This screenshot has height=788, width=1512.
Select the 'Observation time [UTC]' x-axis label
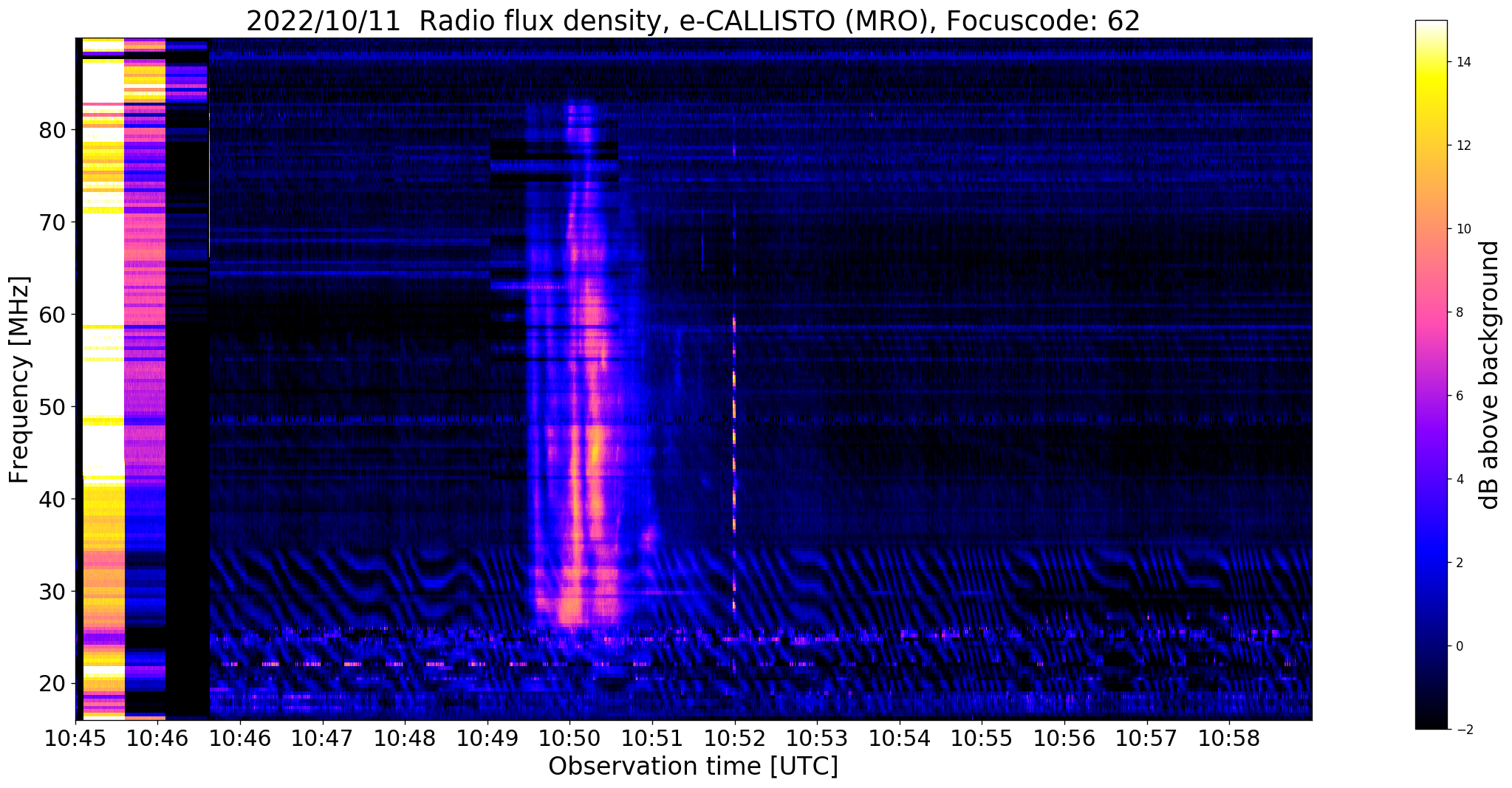coord(693,767)
